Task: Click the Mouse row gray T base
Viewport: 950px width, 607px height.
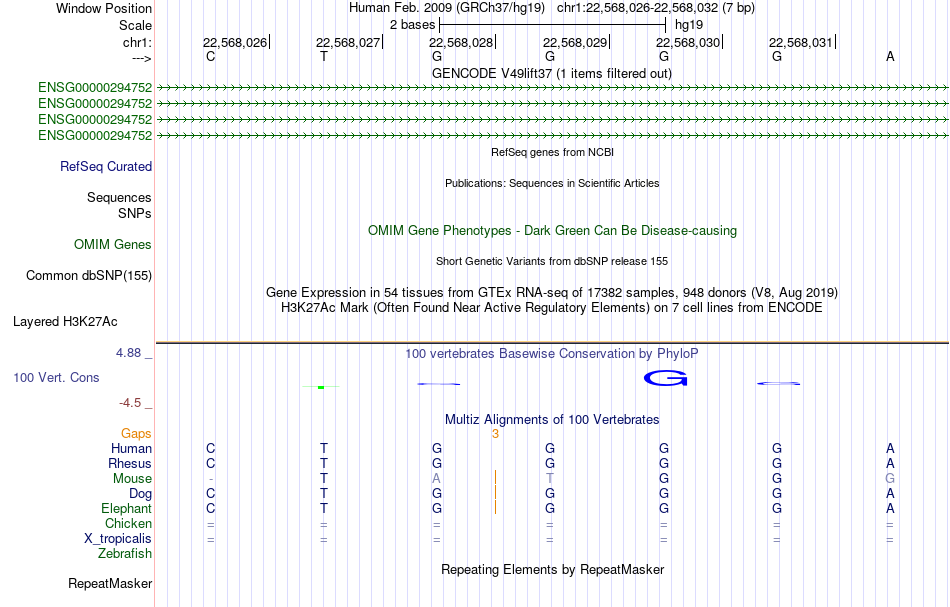Action: tap(550, 479)
